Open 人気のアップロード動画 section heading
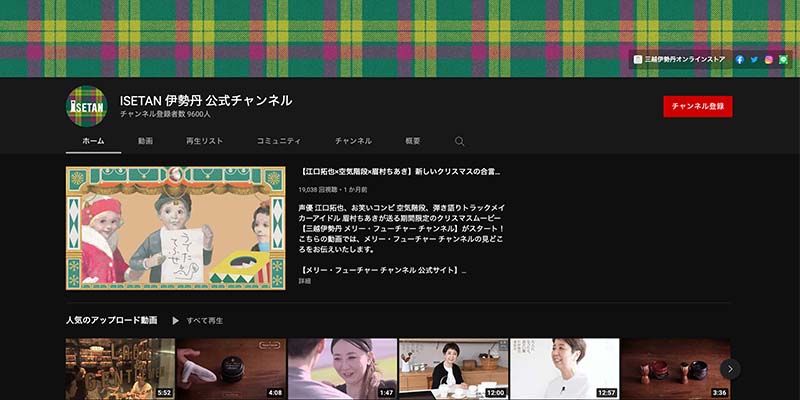The height and width of the screenshot is (400, 800). [111, 320]
